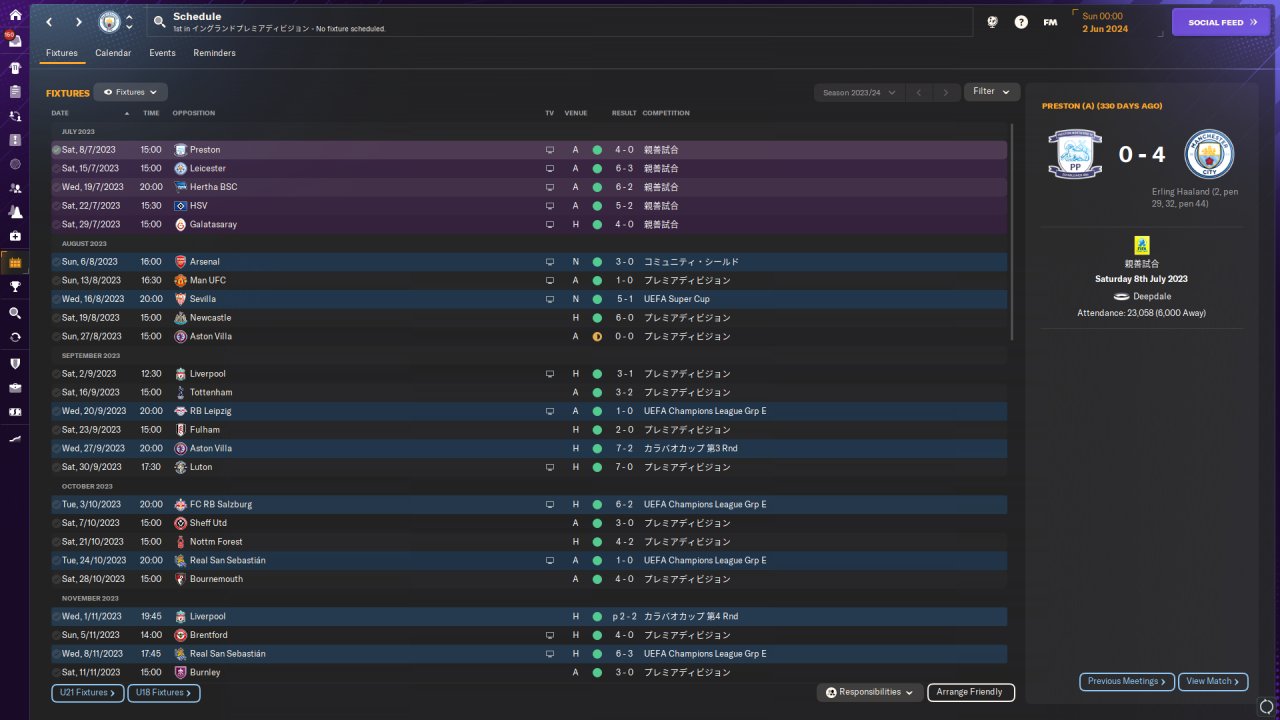Click the search magnifier in the top bar
Viewport: 1280px width, 720px height.
pyautogui.click(x=160, y=21)
